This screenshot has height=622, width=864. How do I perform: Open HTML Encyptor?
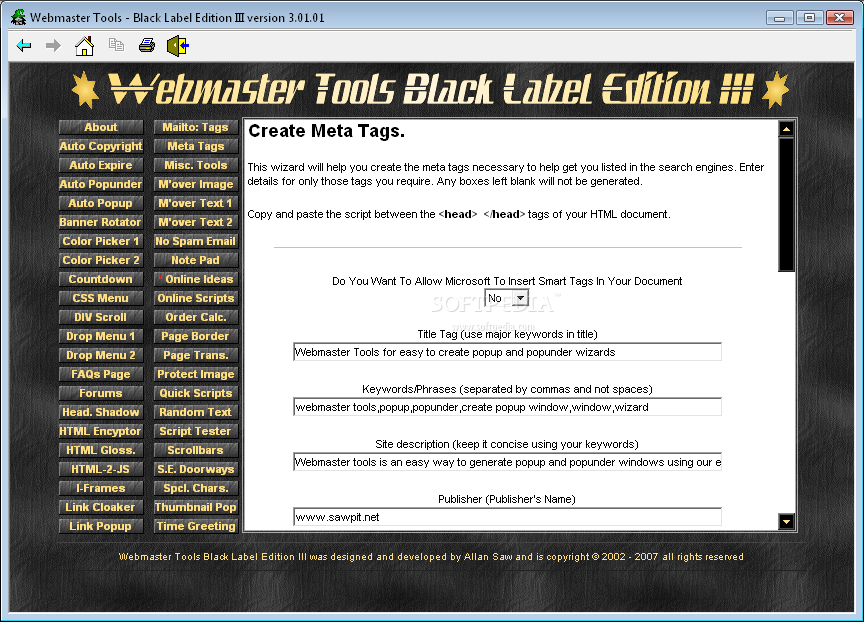(101, 431)
